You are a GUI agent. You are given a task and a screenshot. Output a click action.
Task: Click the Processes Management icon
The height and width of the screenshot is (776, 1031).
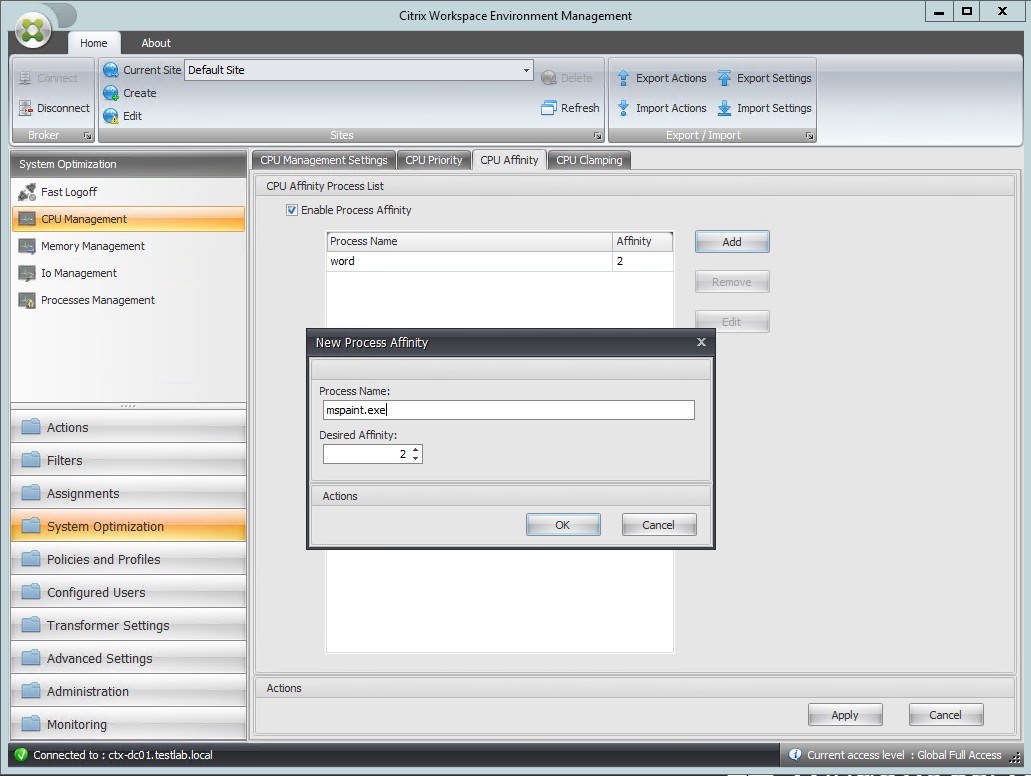tap(27, 301)
